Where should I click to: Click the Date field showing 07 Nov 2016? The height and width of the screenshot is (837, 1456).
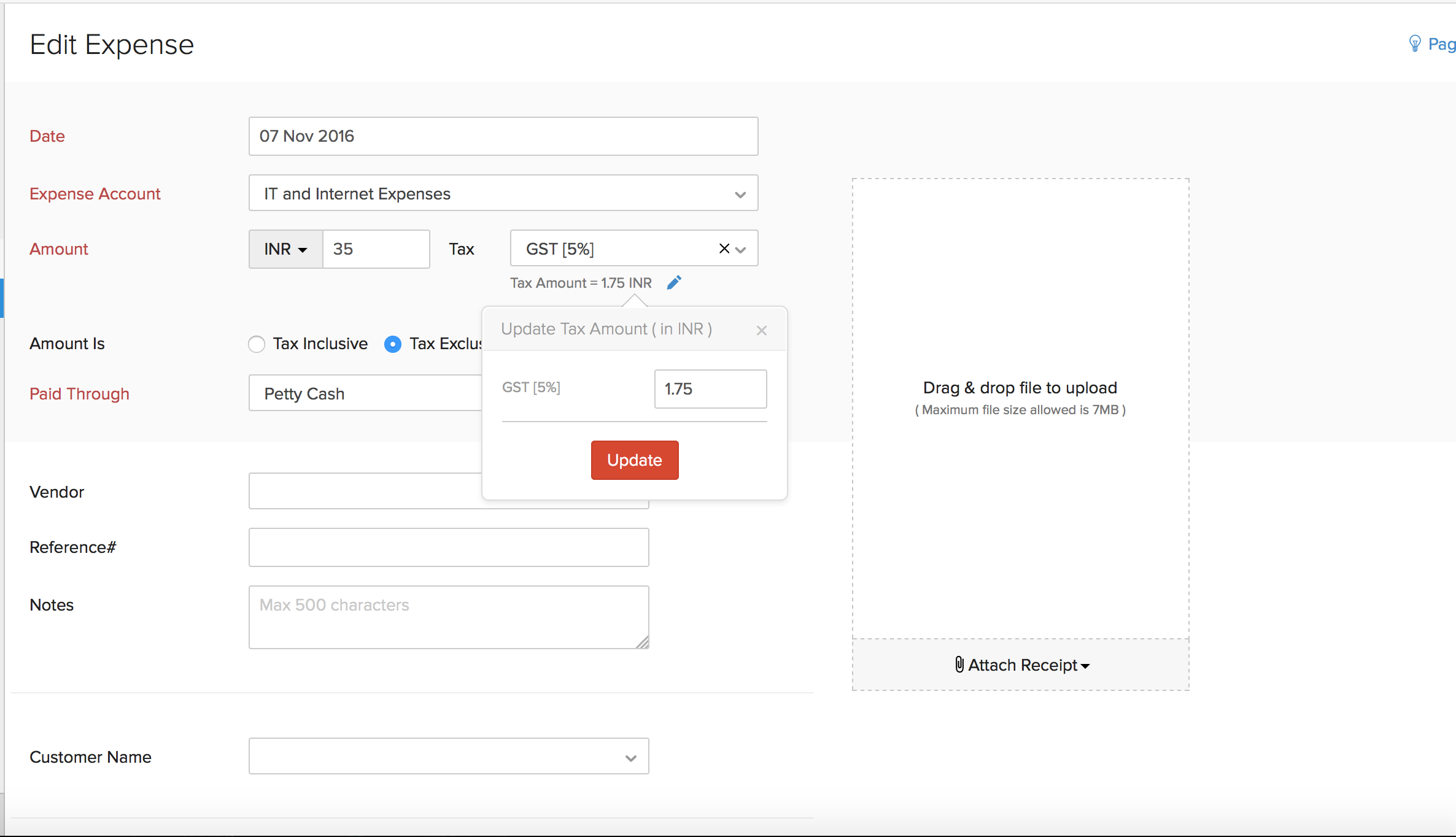point(503,136)
